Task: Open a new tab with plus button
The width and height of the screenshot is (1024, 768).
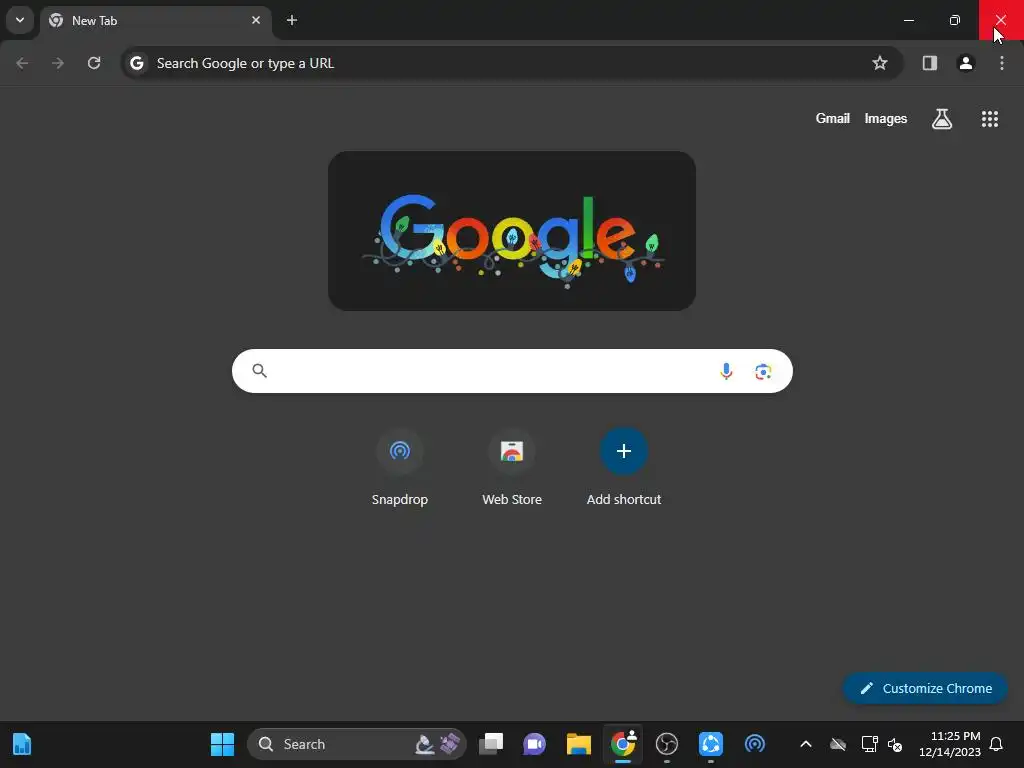Action: click(292, 20)
